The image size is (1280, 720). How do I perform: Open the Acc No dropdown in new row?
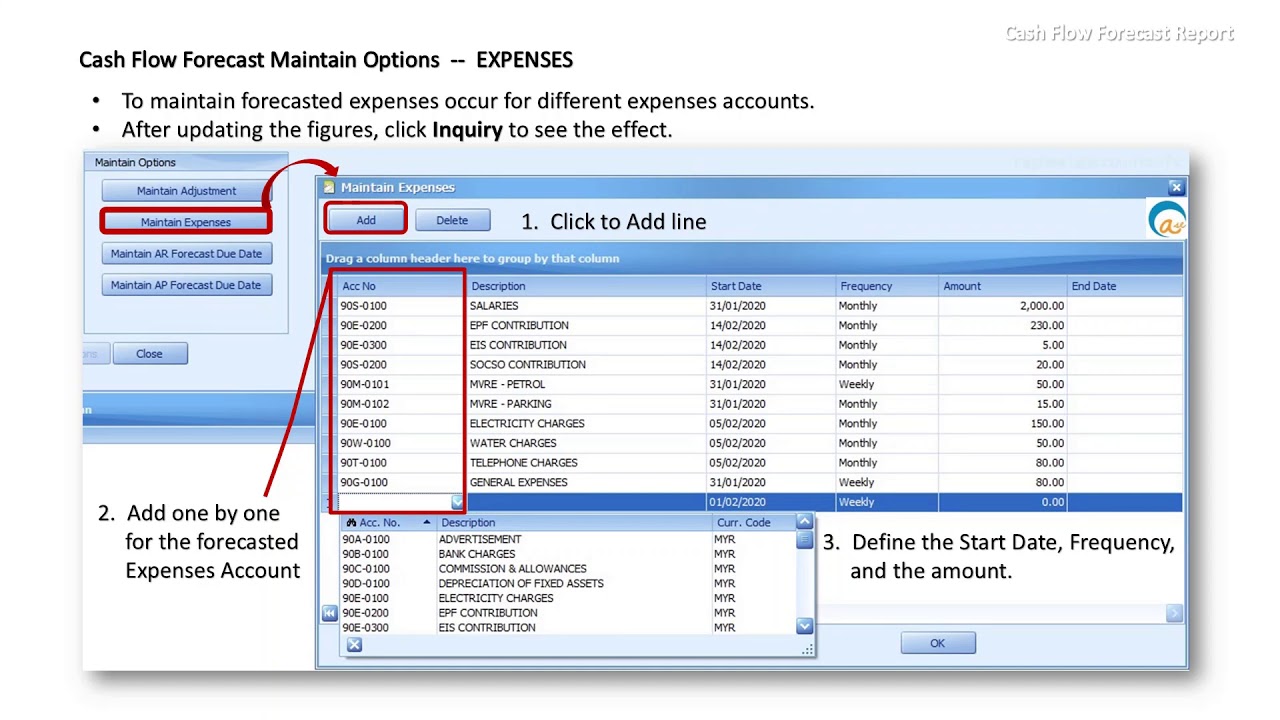point(457,502)
